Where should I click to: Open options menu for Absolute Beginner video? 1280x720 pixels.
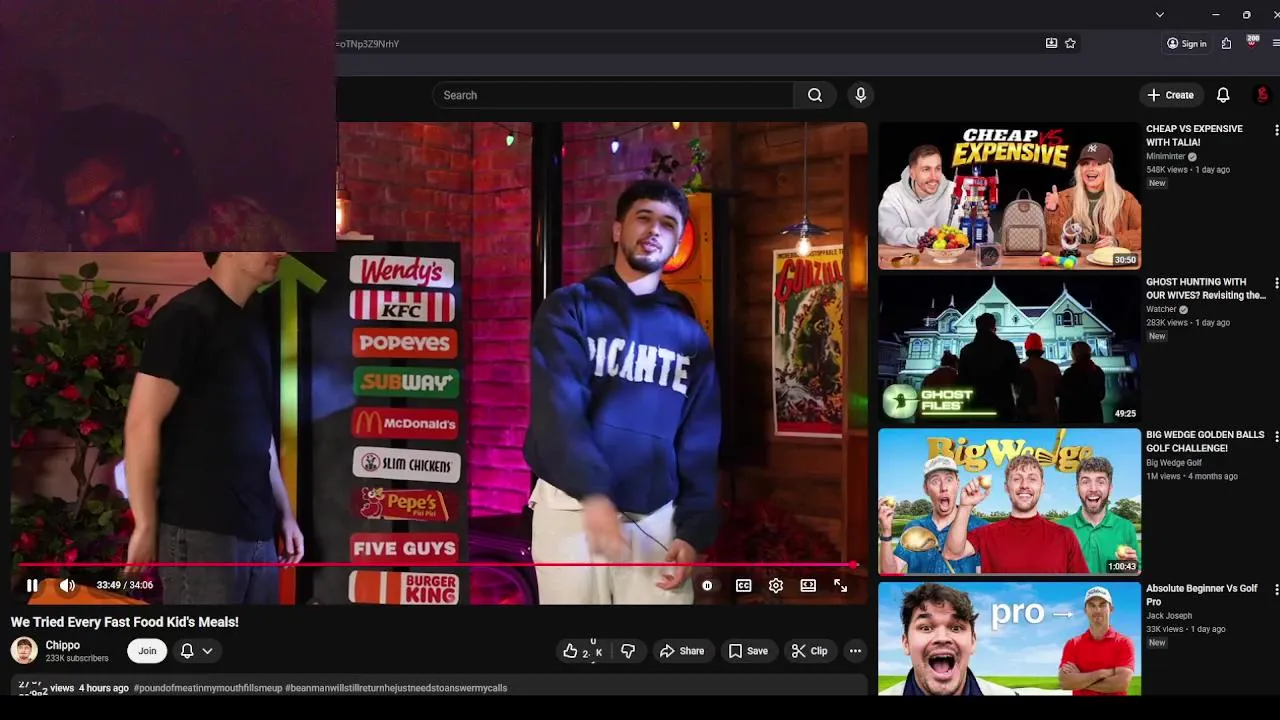pos(1275,589)
